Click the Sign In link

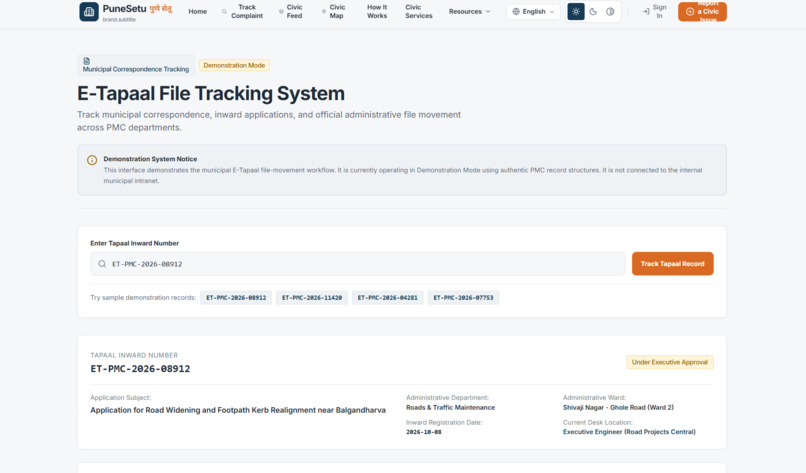coord(654,11)
